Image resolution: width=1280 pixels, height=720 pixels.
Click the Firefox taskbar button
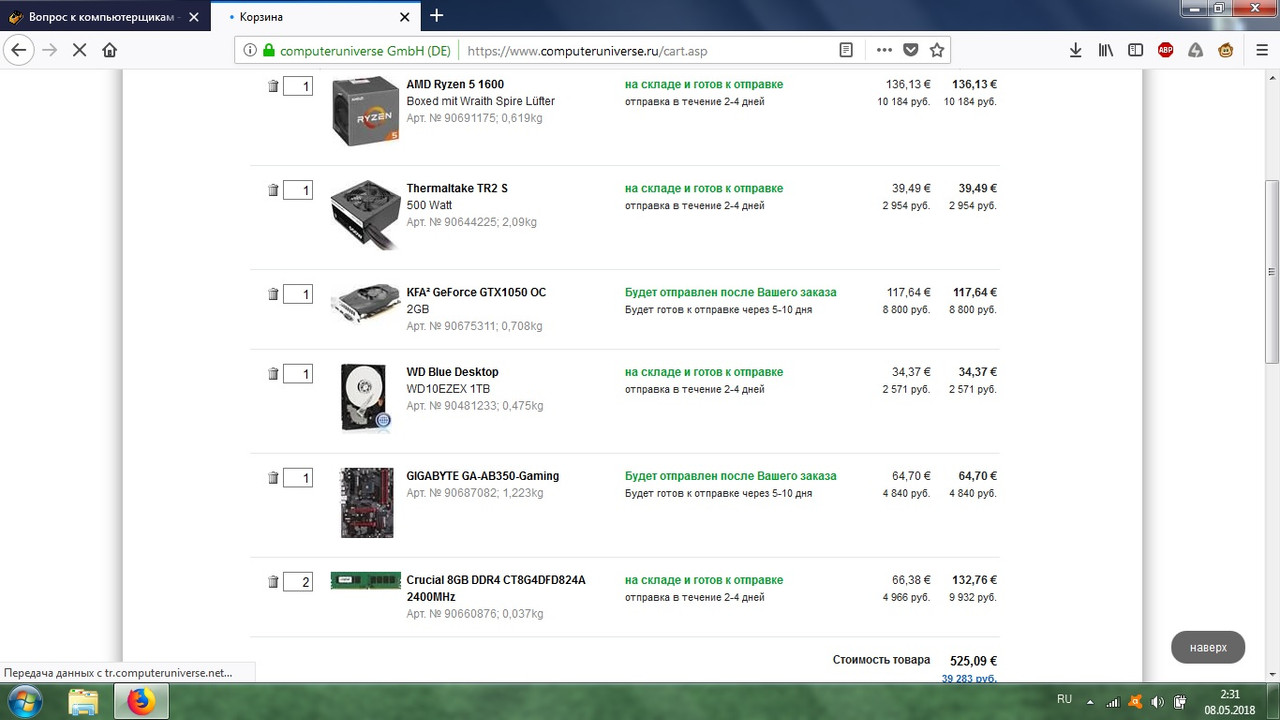click(142, 702)
